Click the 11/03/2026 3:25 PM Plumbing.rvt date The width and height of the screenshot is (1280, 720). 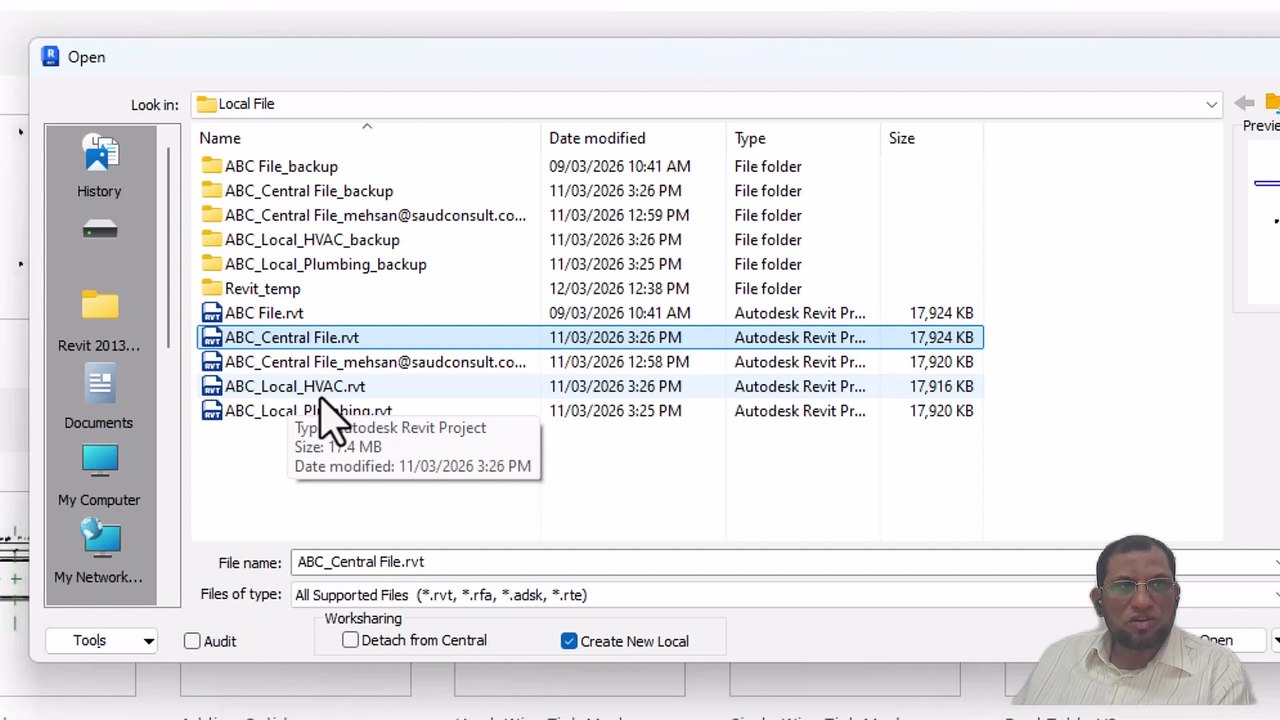click(615, 411)
